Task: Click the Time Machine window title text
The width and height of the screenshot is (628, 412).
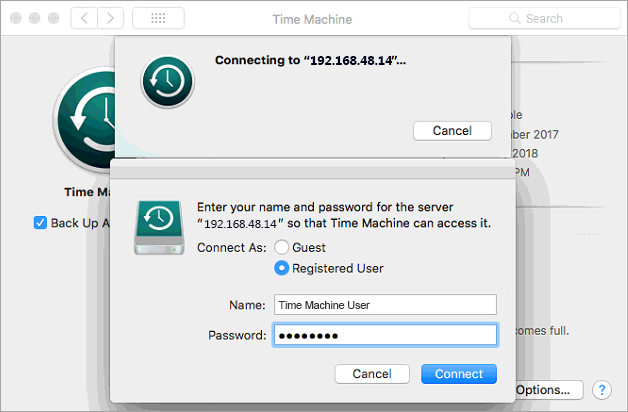Action: [312, 19]
